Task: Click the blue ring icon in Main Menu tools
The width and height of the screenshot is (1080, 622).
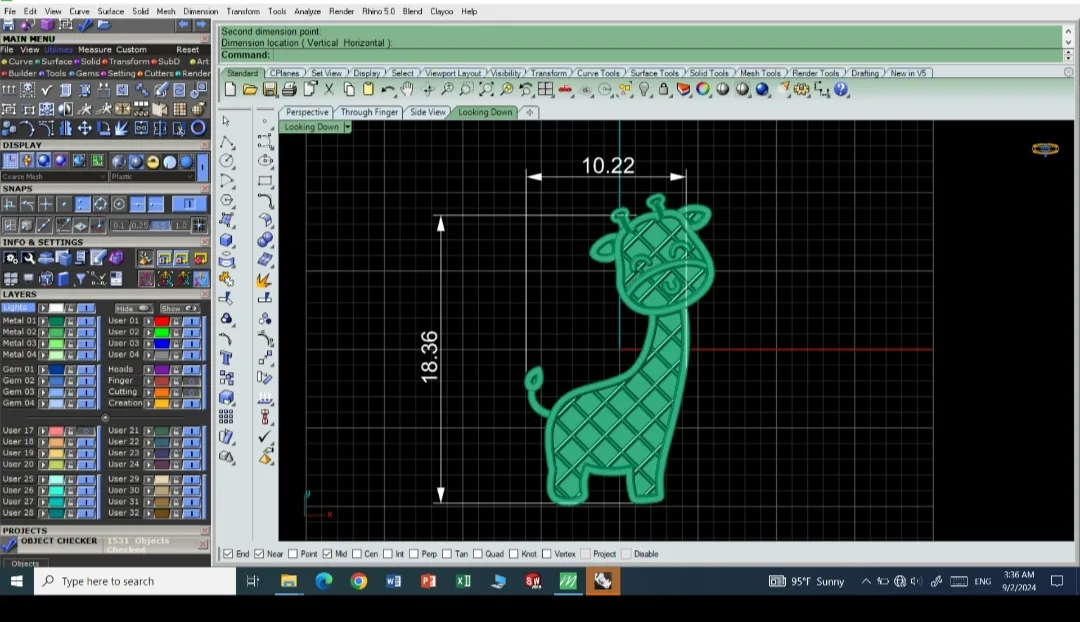Action: (198, 128)
